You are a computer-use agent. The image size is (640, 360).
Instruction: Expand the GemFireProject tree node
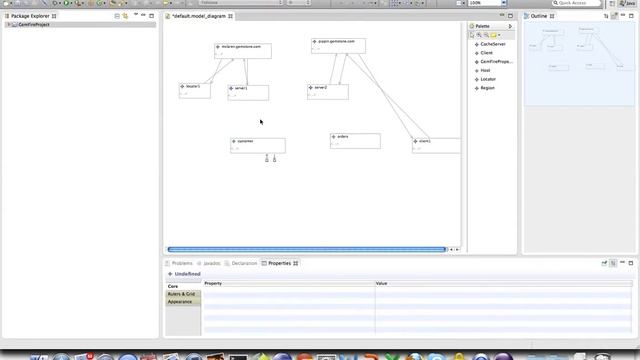click(9, 25)
